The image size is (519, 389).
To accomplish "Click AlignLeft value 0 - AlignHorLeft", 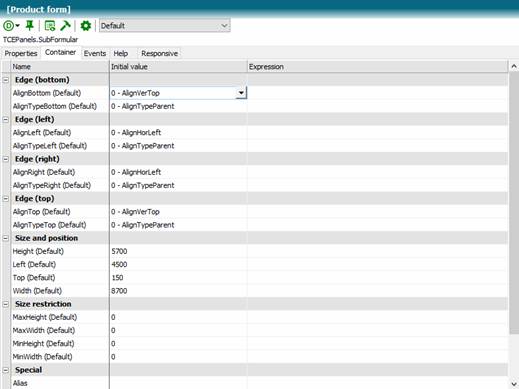I will point(136,133).
